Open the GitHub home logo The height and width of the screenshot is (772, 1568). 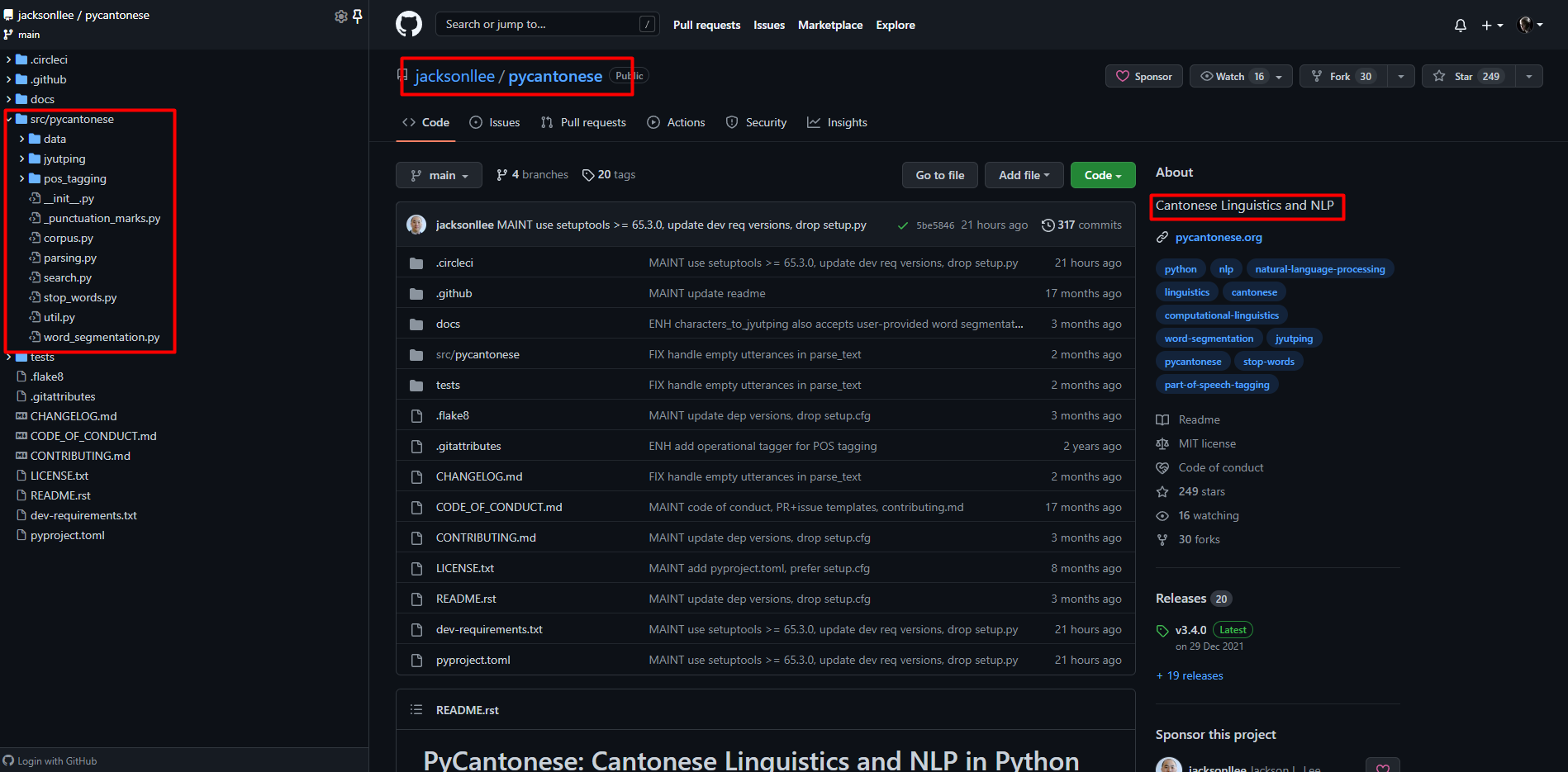[409, 24]
